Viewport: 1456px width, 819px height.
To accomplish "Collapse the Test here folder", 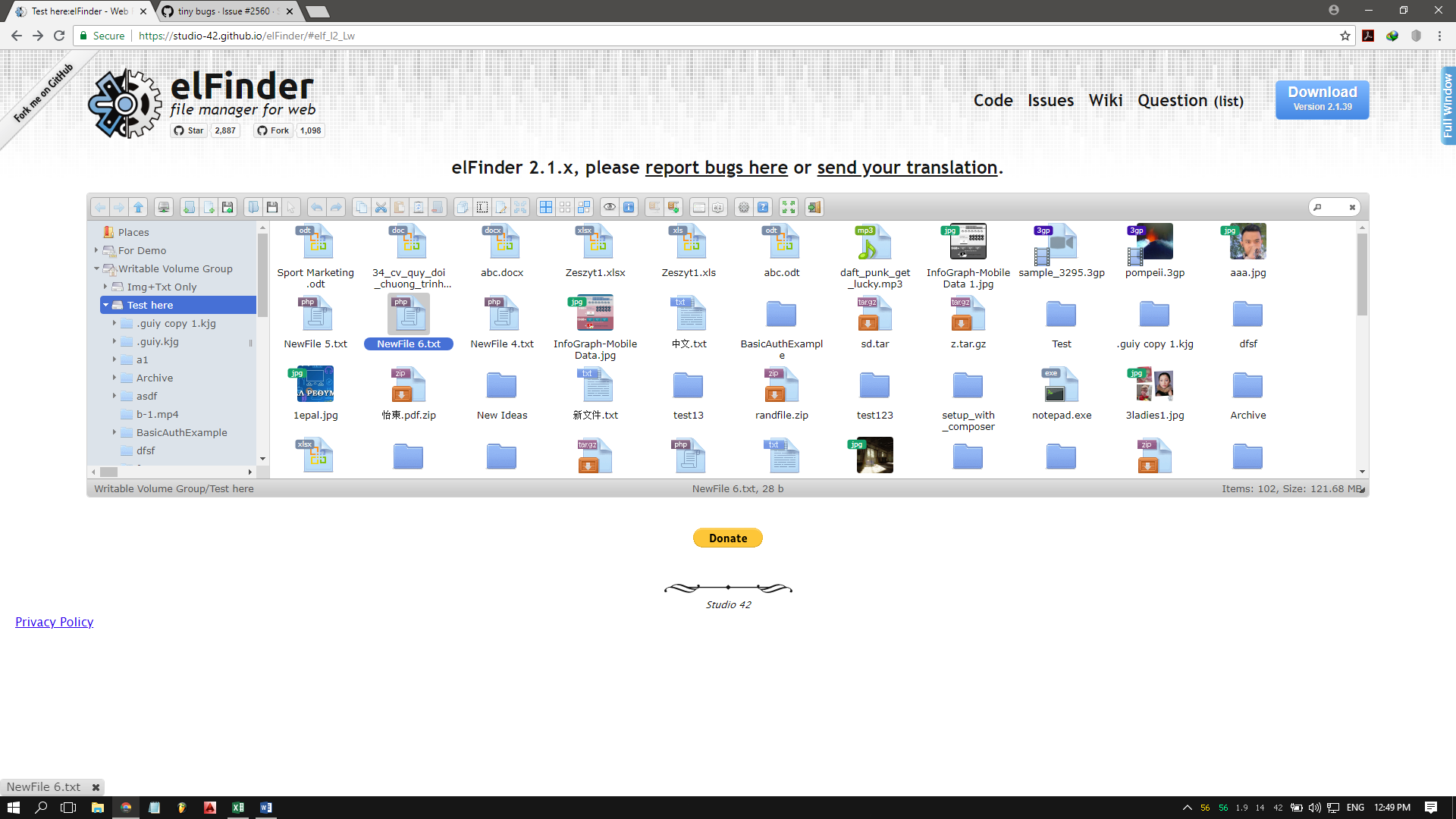I will pos(107,304).
